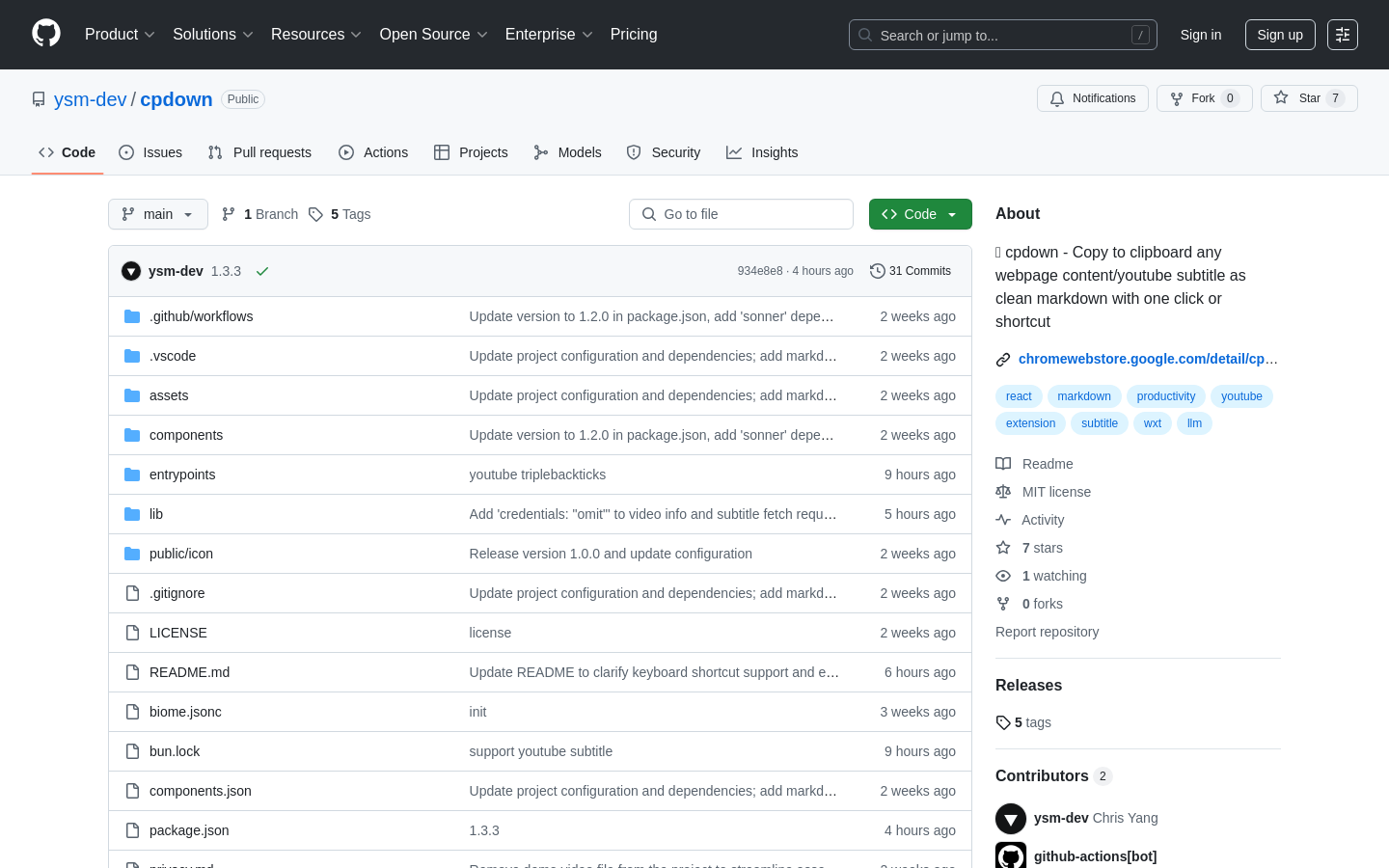Click the Chris Yang contributor avatar

pos(1011,819)
